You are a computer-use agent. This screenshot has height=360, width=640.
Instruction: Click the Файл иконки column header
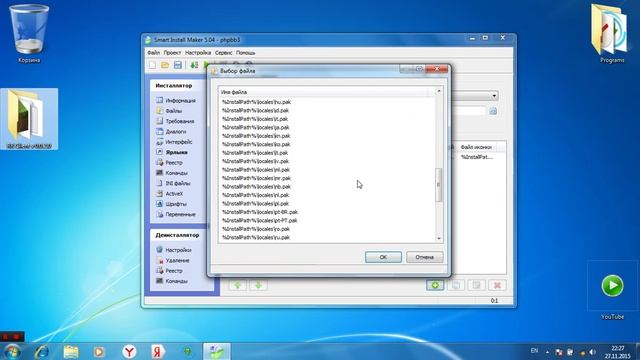point(476,147)
